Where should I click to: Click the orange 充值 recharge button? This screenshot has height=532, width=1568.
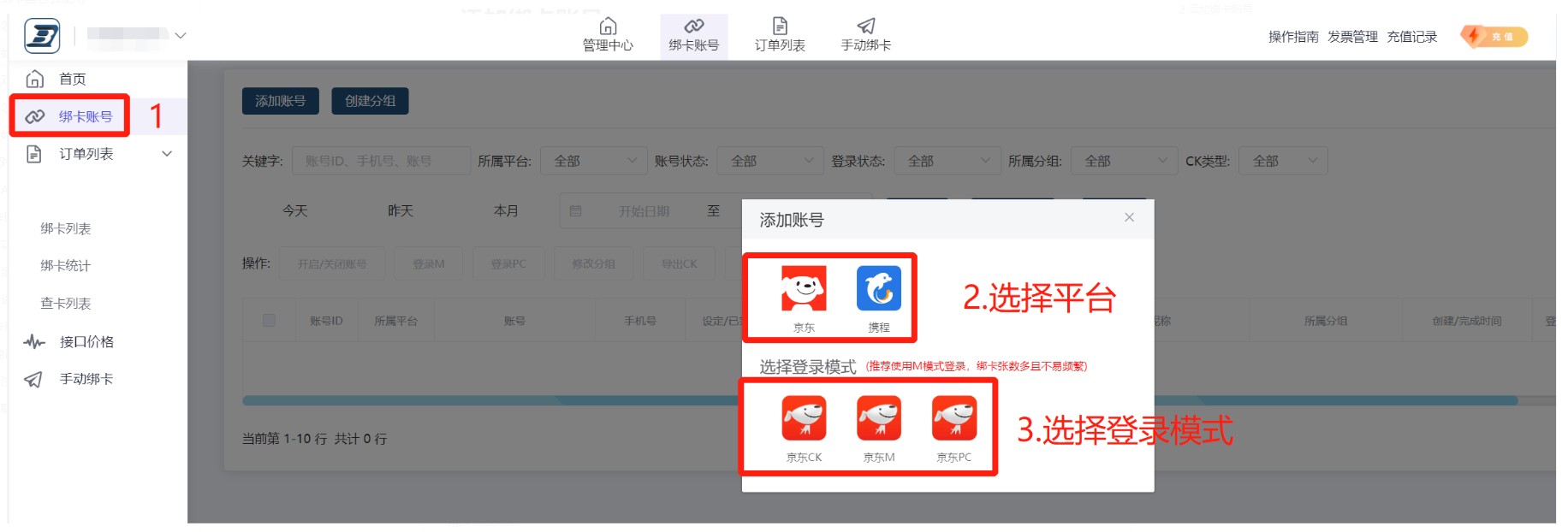click(x=1494, y=36)
